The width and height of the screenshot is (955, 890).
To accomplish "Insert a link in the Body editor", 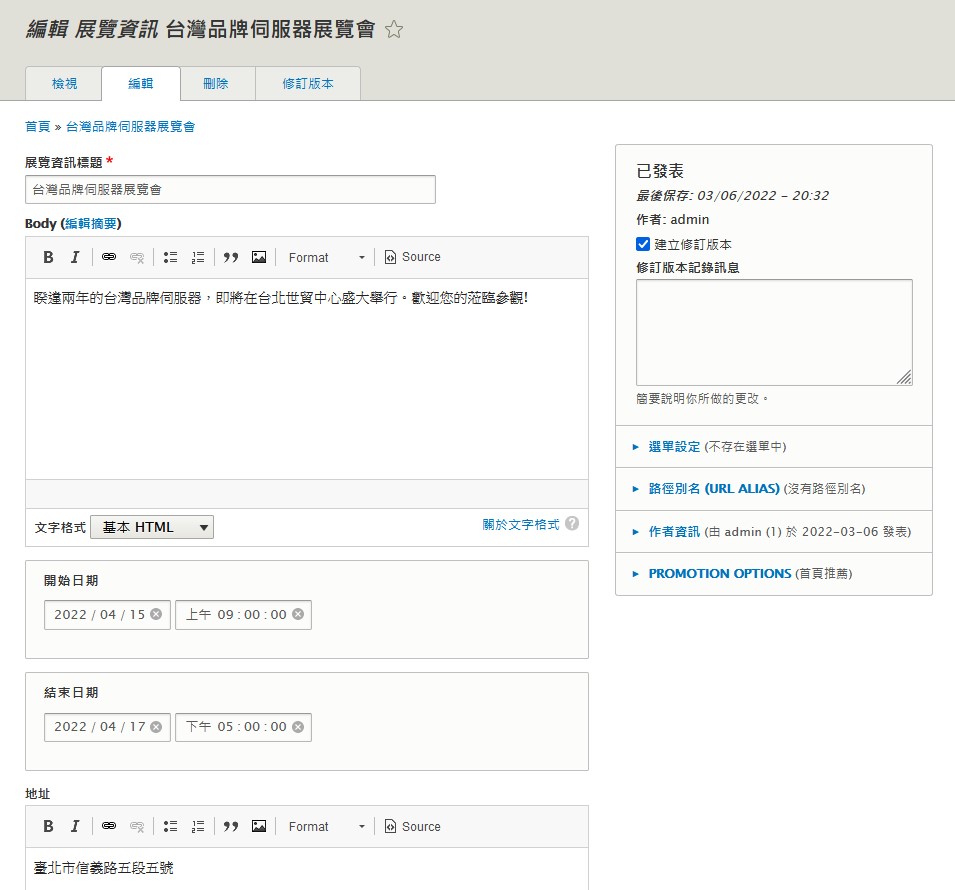I will [109, 257].
